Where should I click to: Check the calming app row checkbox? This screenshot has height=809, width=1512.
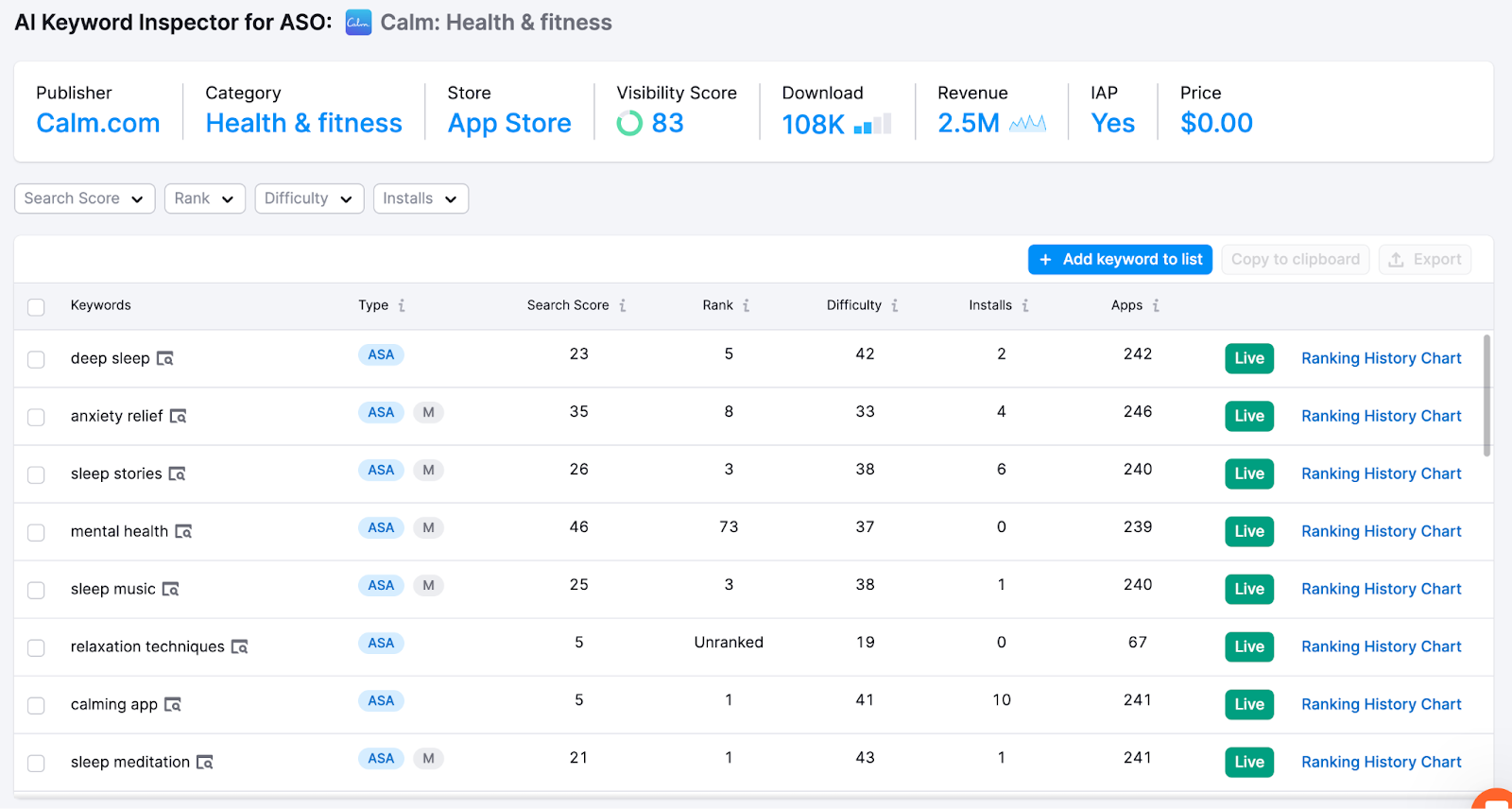[36, 705]
